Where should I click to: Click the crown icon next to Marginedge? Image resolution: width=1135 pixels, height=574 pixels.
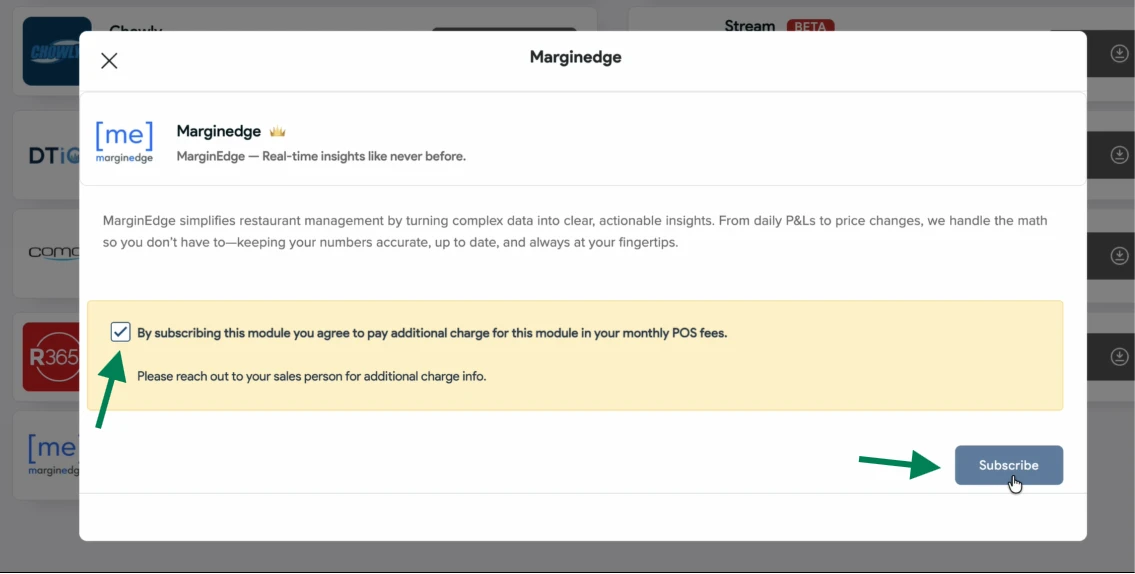point(277,132)
